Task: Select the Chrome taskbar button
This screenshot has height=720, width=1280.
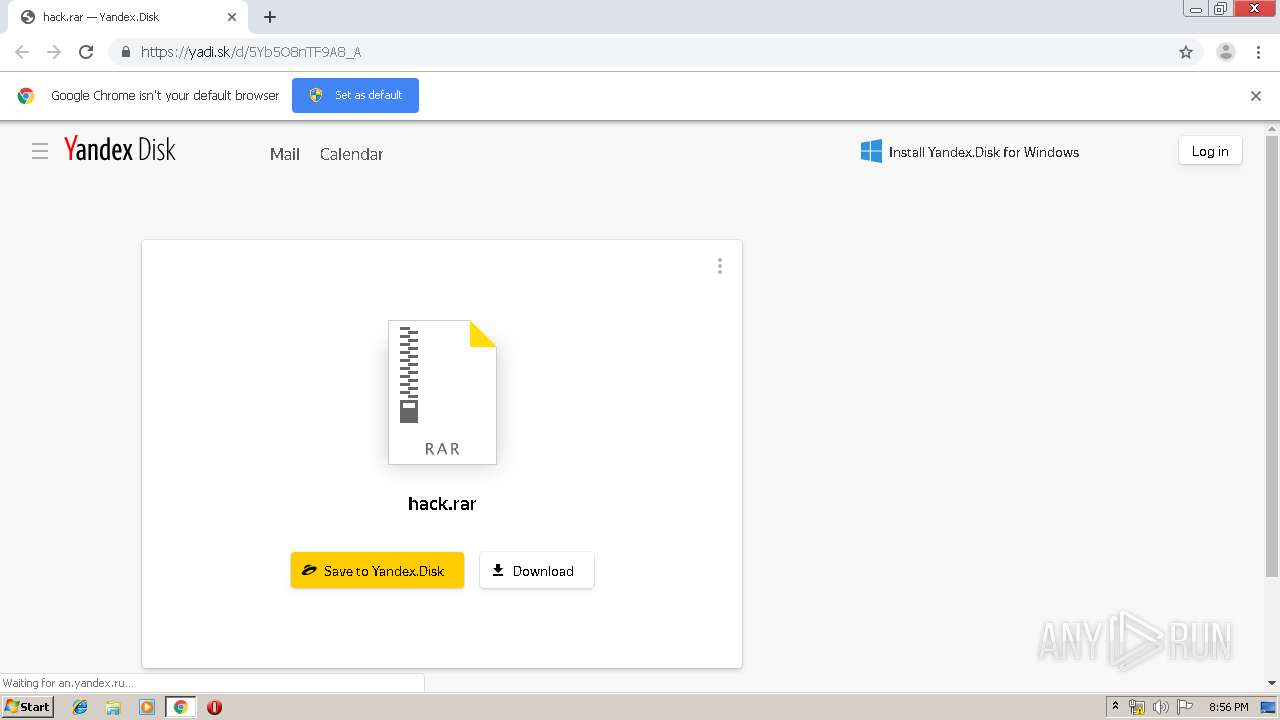Action: point(180,707)
